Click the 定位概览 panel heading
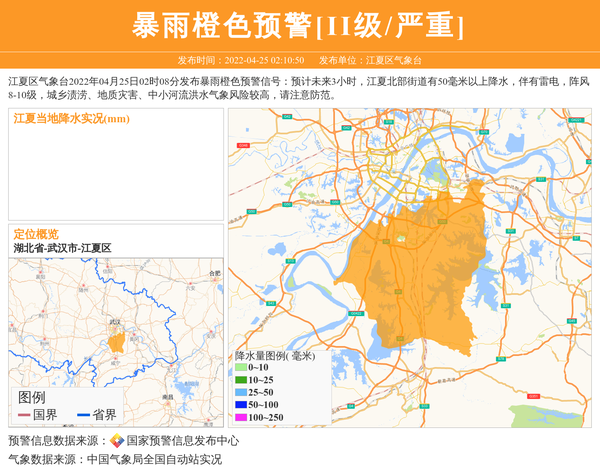 tap(36, 234)
